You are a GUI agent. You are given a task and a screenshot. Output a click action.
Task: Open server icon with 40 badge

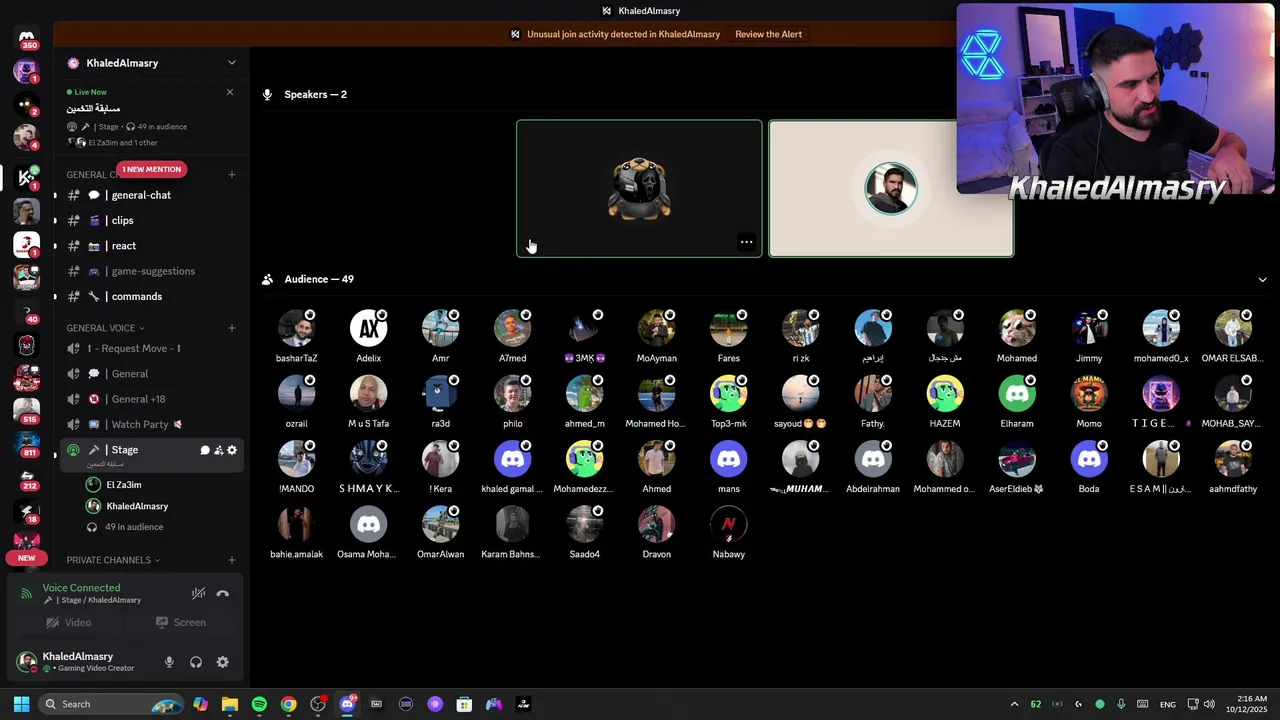(27, 312)
